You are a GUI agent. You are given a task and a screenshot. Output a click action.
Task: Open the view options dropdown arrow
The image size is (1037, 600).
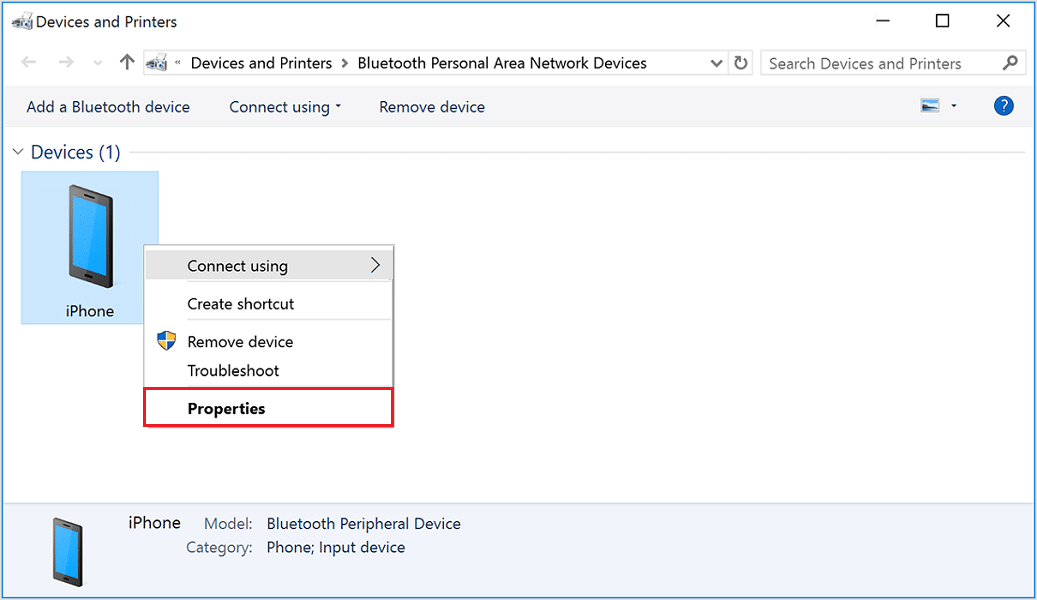(954, 106)
